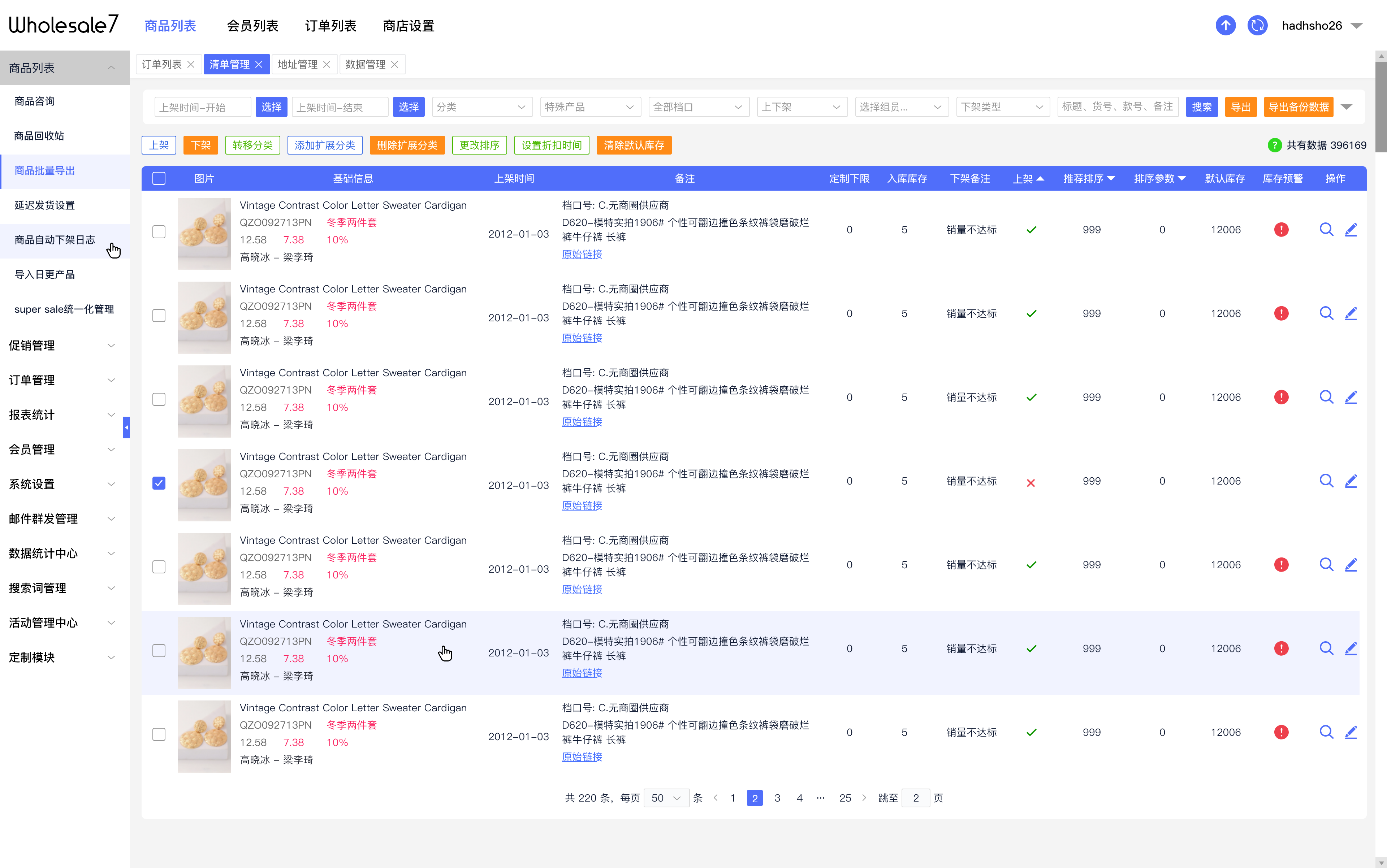Open the 全部档口 filter dropdown
Viewport: 1387px width, 868px height.
tap(699, 107)
